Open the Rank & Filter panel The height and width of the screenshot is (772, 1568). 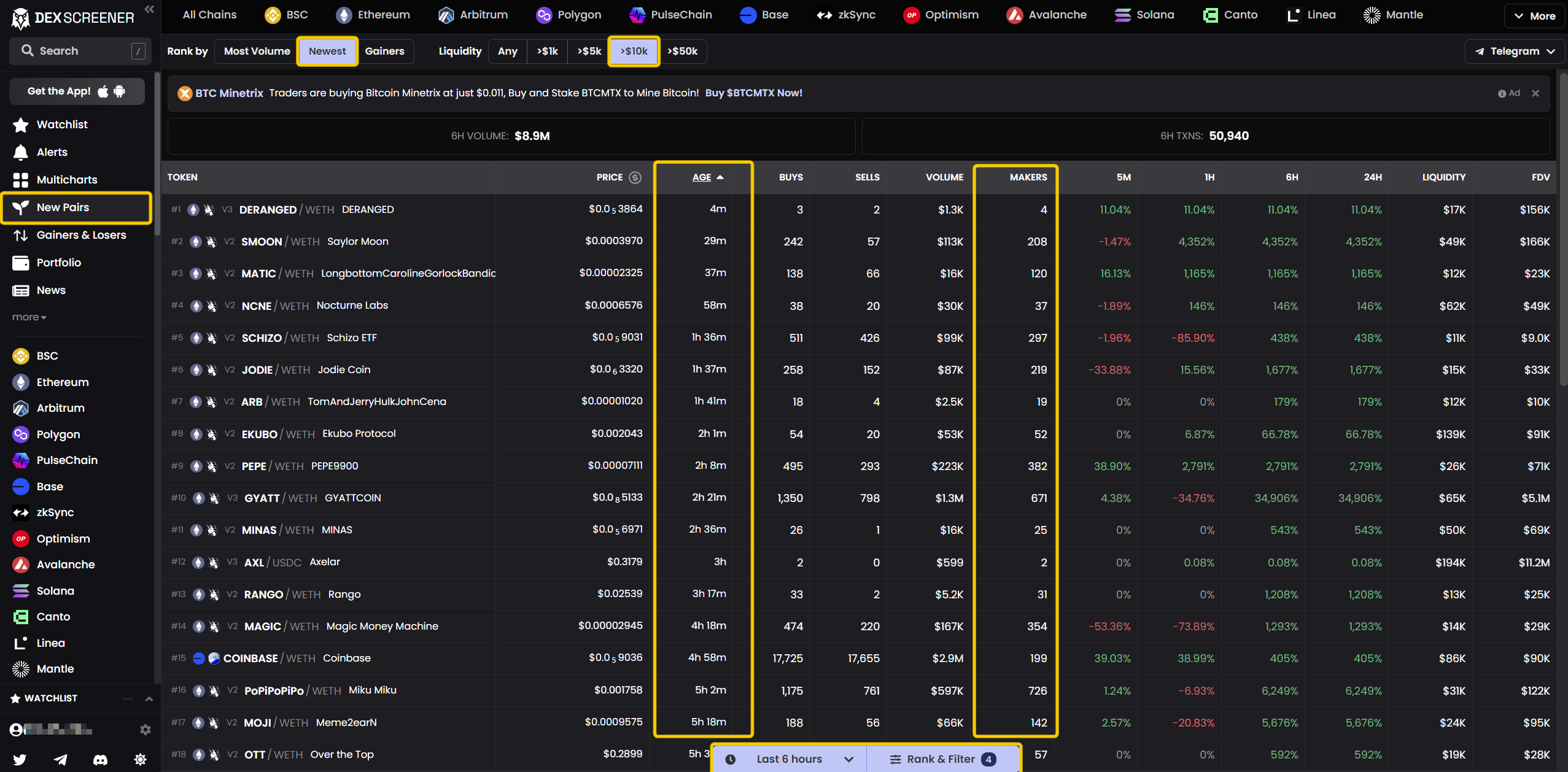tap(942, 759)
